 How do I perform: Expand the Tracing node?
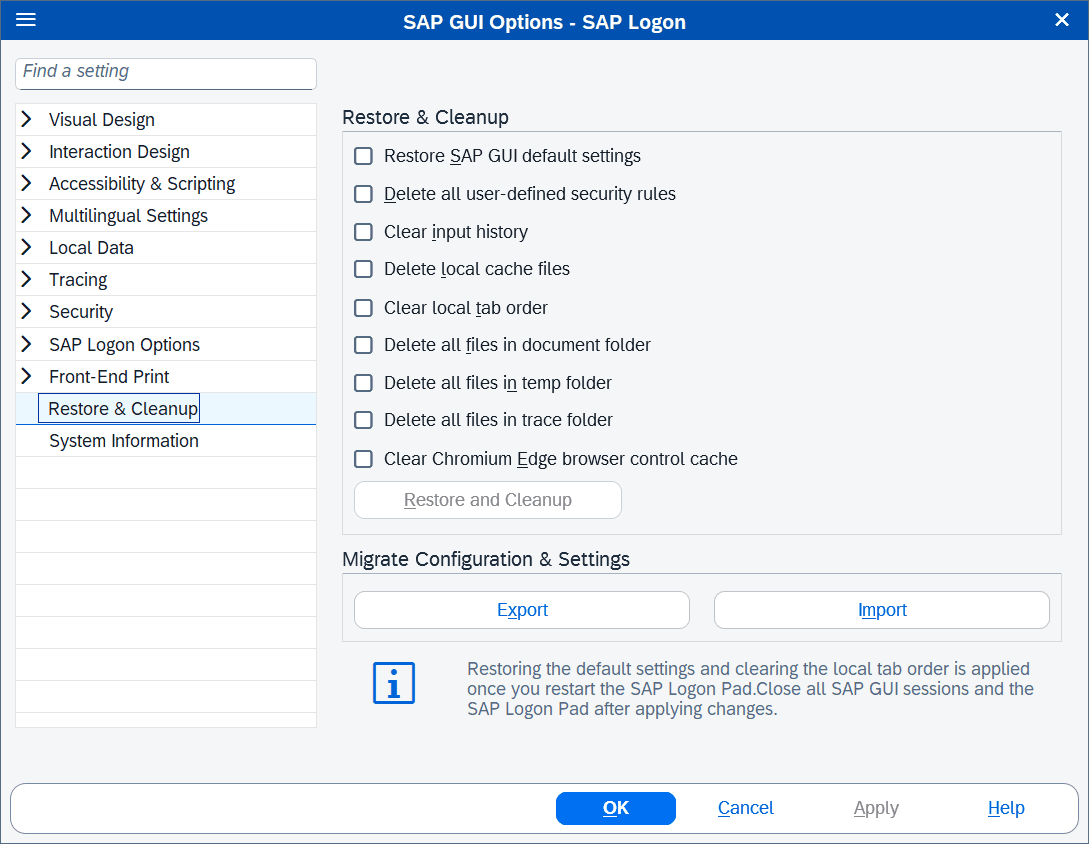(26, 279)
